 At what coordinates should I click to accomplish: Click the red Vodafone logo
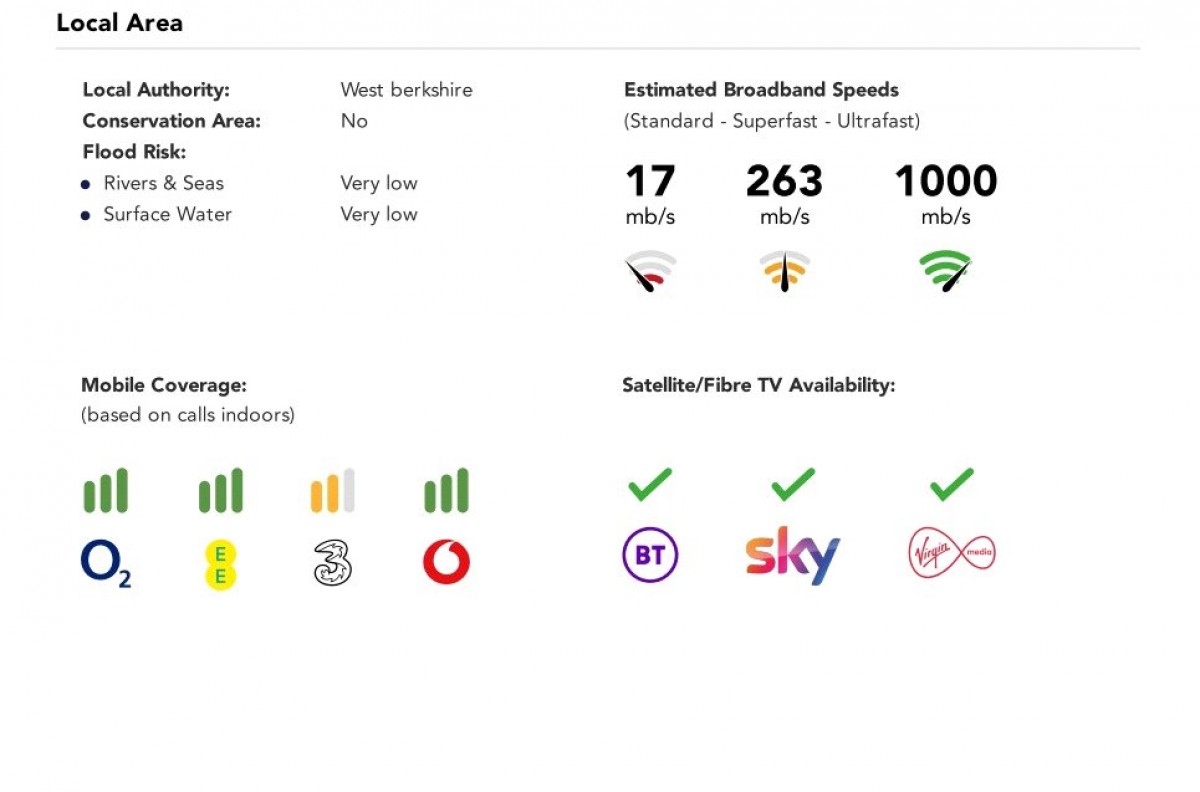click(x=446, y=564)
